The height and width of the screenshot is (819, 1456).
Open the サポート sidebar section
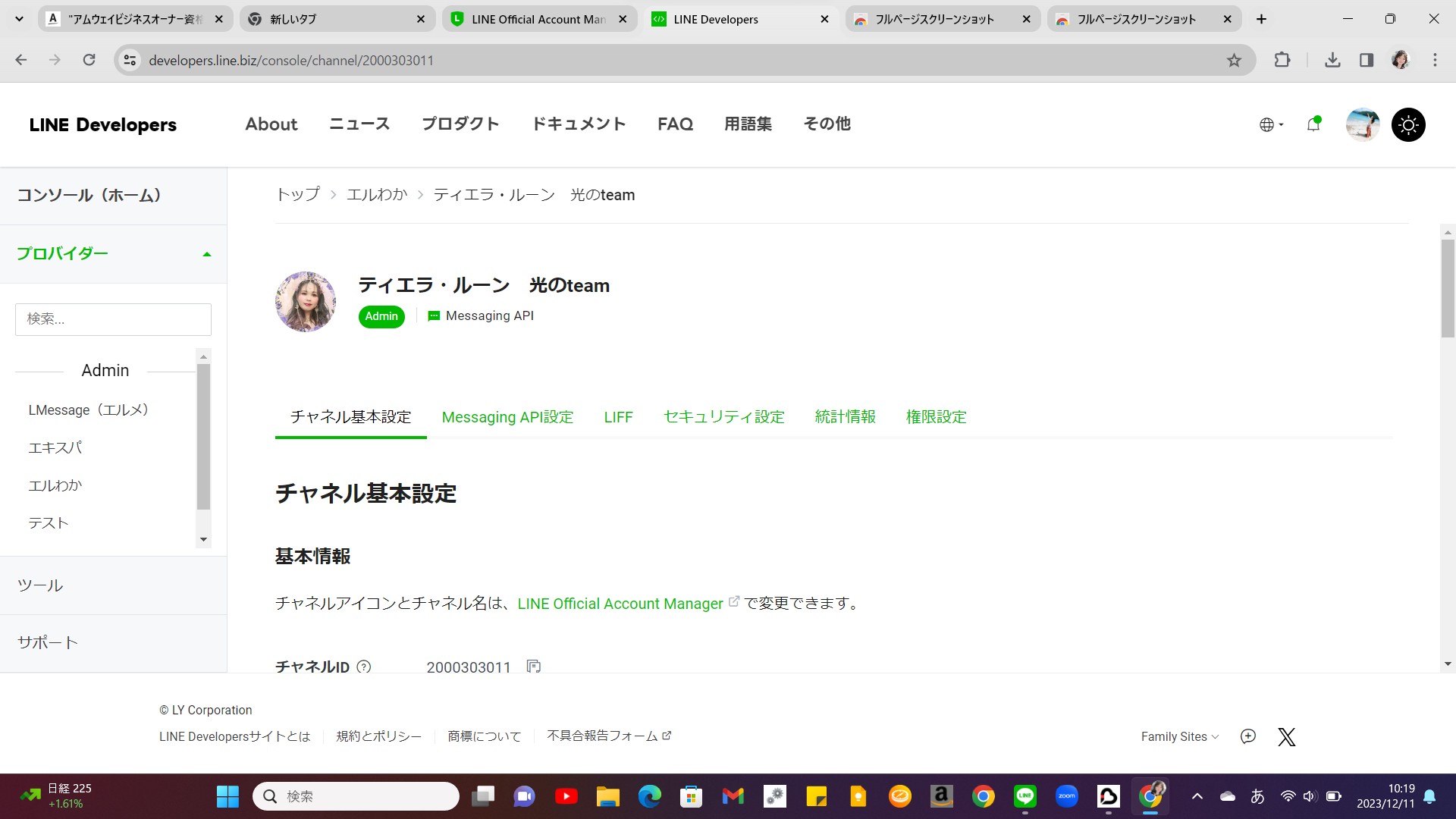(x=113, y=642)
